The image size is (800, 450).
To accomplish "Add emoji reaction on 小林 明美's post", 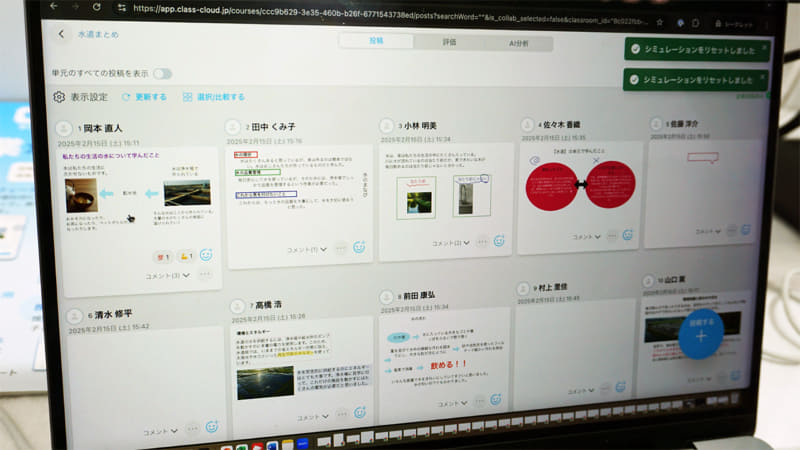I will pyautogui.click(x=499, y=241).
